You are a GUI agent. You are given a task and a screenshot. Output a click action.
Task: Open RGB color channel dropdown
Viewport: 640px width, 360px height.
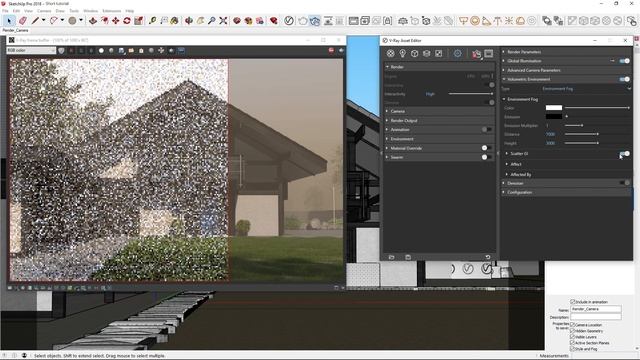[x=31, y=50]
